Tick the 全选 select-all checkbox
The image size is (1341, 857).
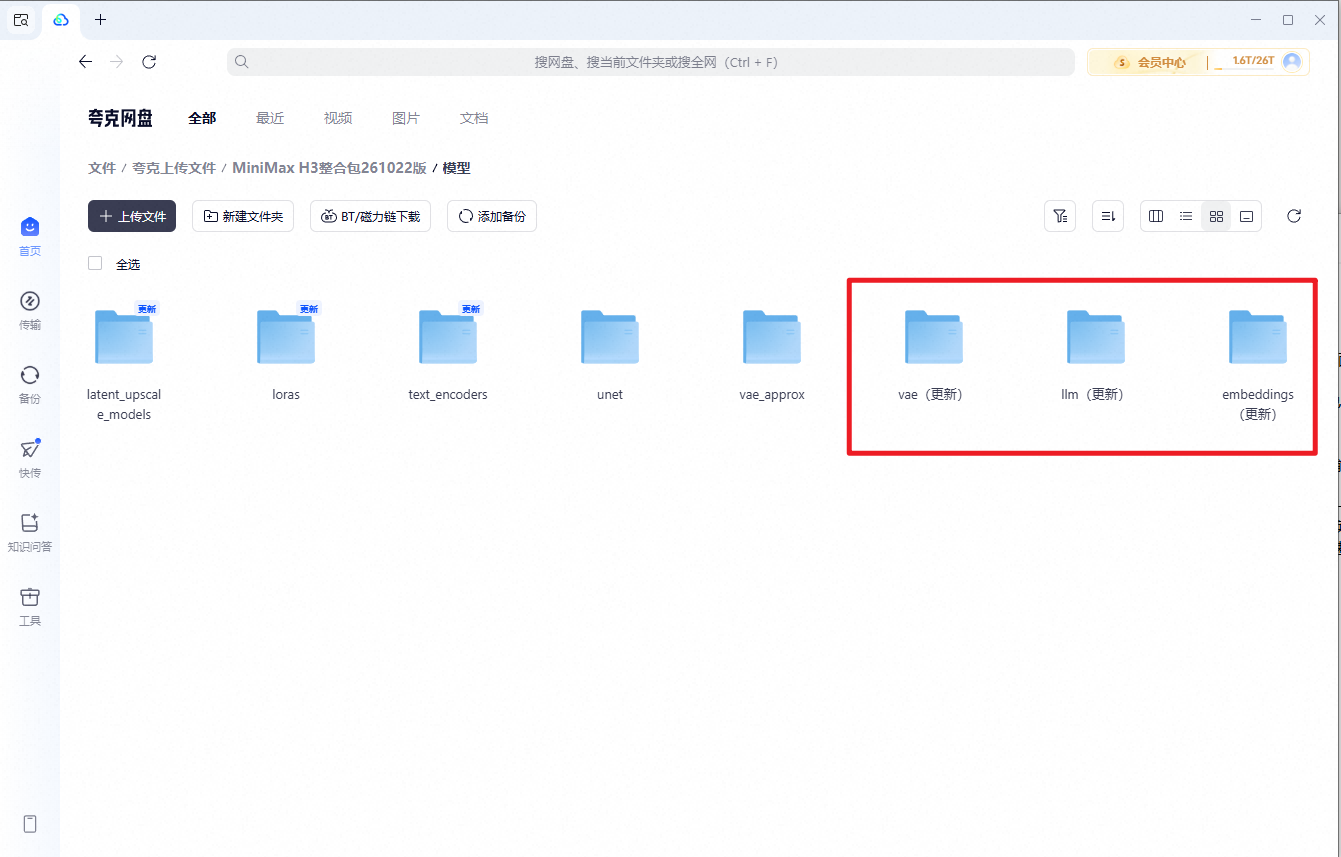[95, 264]
